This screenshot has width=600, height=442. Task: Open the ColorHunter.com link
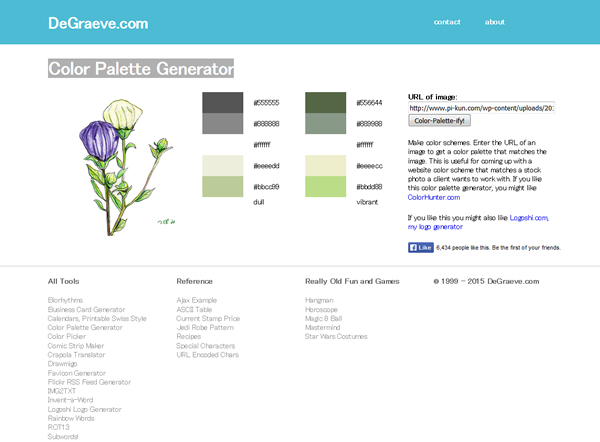(x=434, y=197)
